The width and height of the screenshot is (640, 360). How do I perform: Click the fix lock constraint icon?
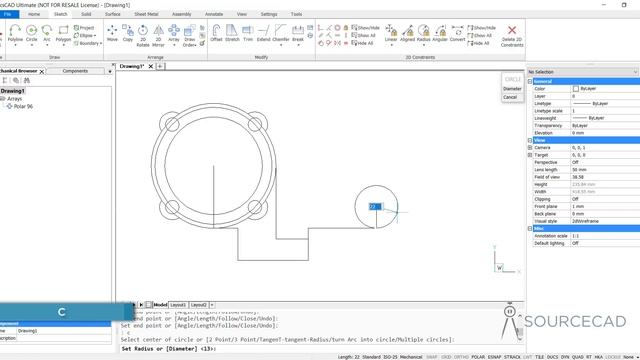tap(346, 28)
